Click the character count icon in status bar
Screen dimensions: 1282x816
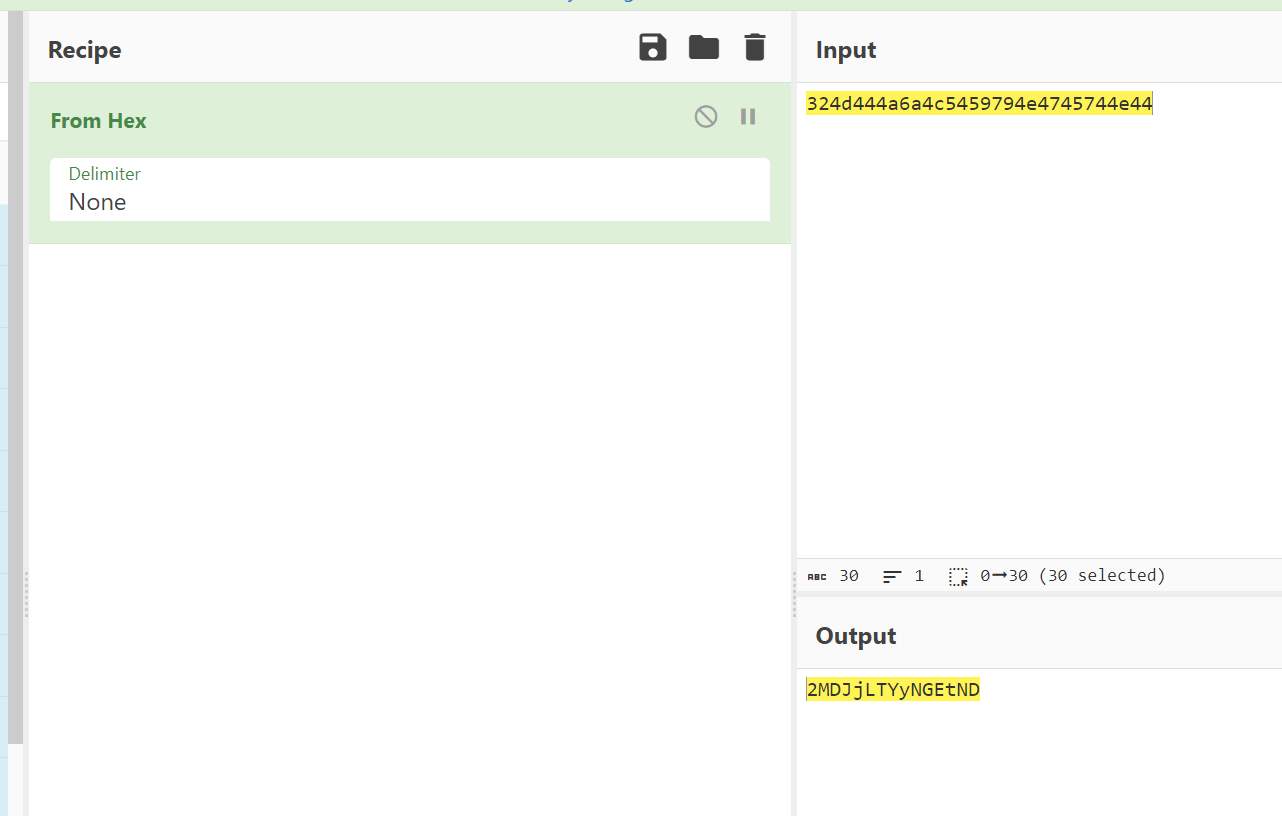pyautogui.click(x=817, y=576)
